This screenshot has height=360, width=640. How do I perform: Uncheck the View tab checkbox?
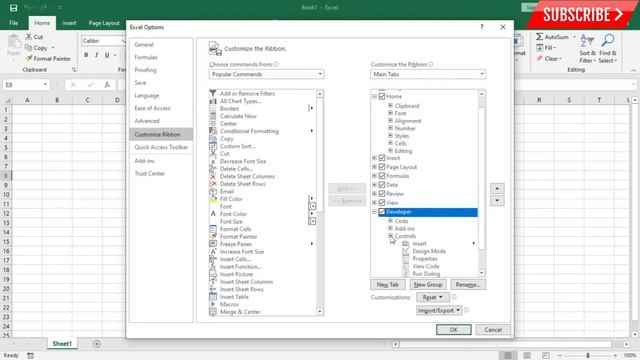(x=382, y=203)
